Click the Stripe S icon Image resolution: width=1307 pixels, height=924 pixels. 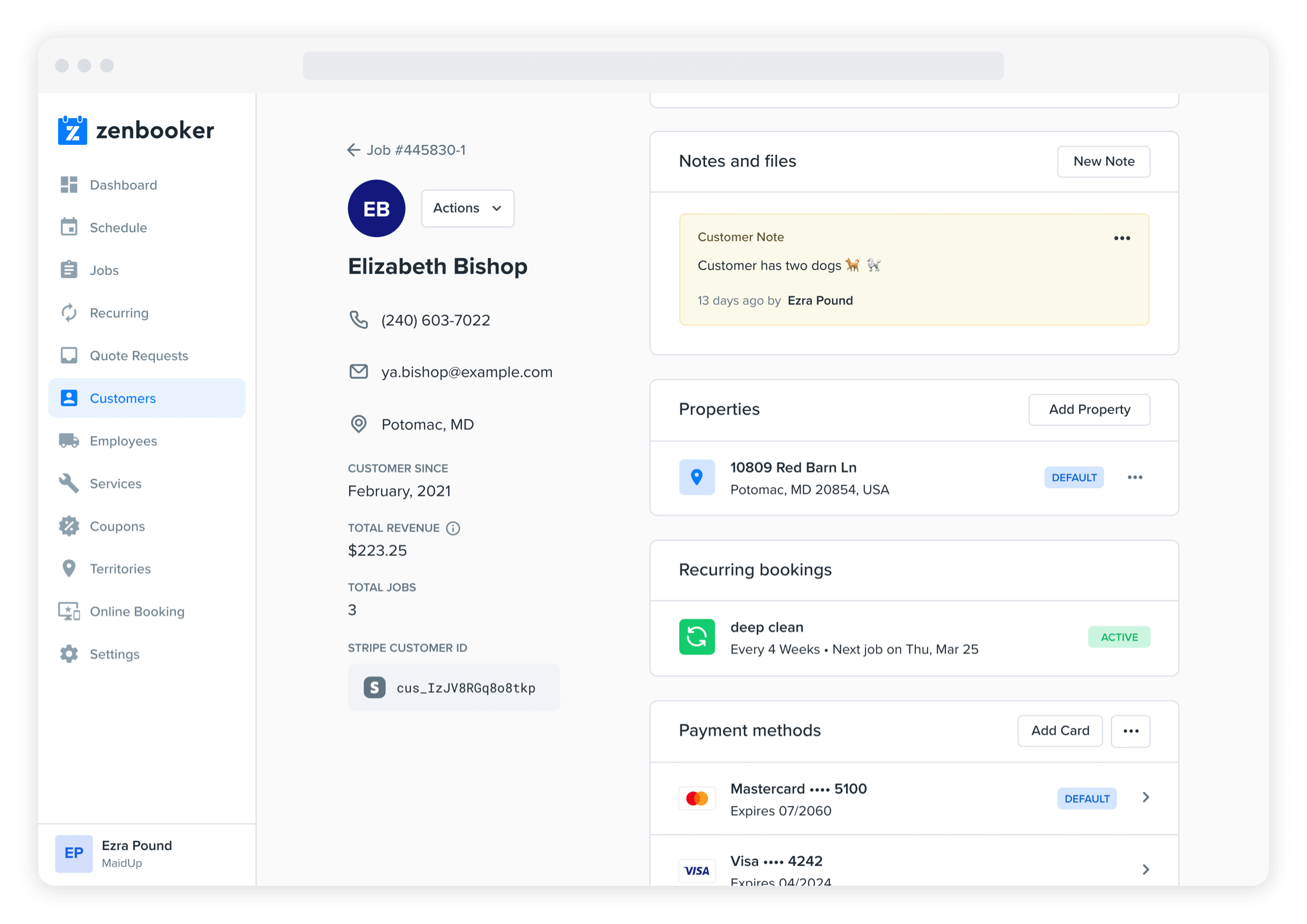coord(374,687)
